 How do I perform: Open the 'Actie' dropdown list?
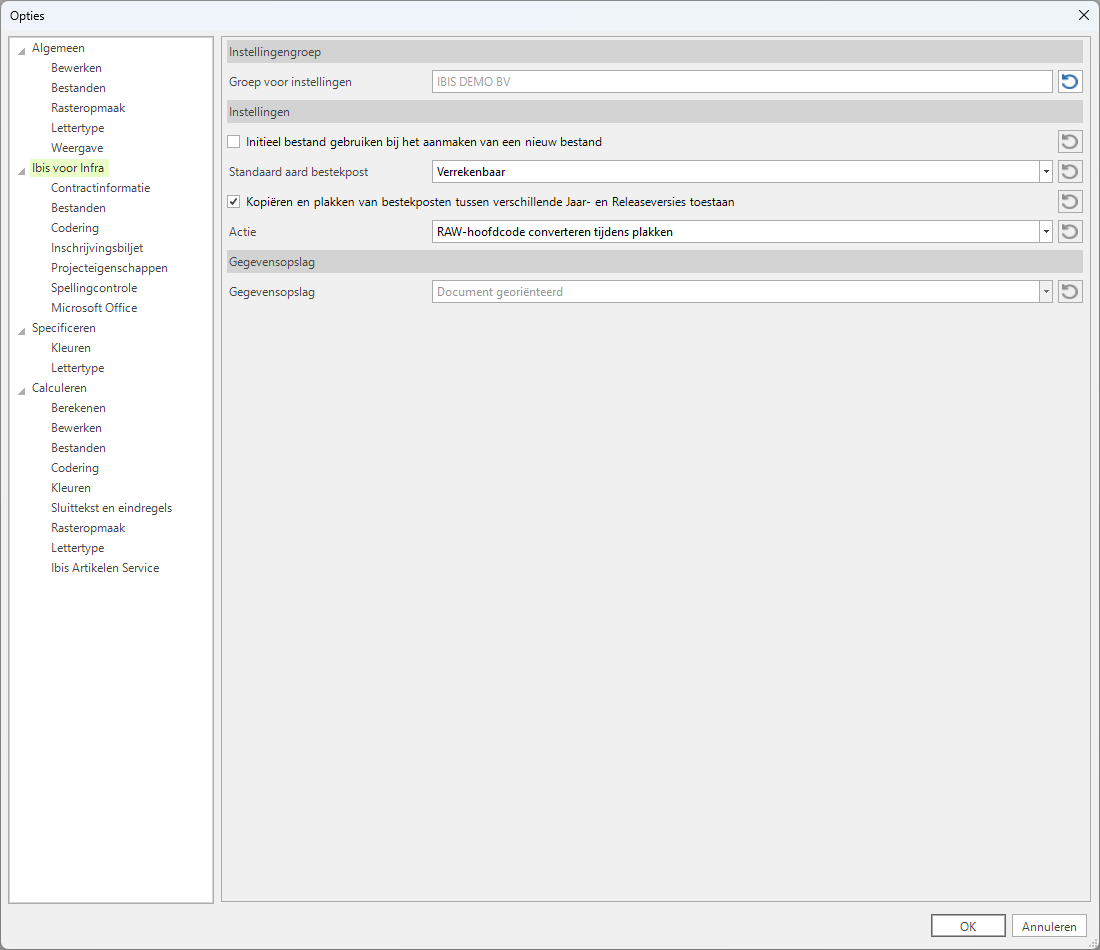1046,232
